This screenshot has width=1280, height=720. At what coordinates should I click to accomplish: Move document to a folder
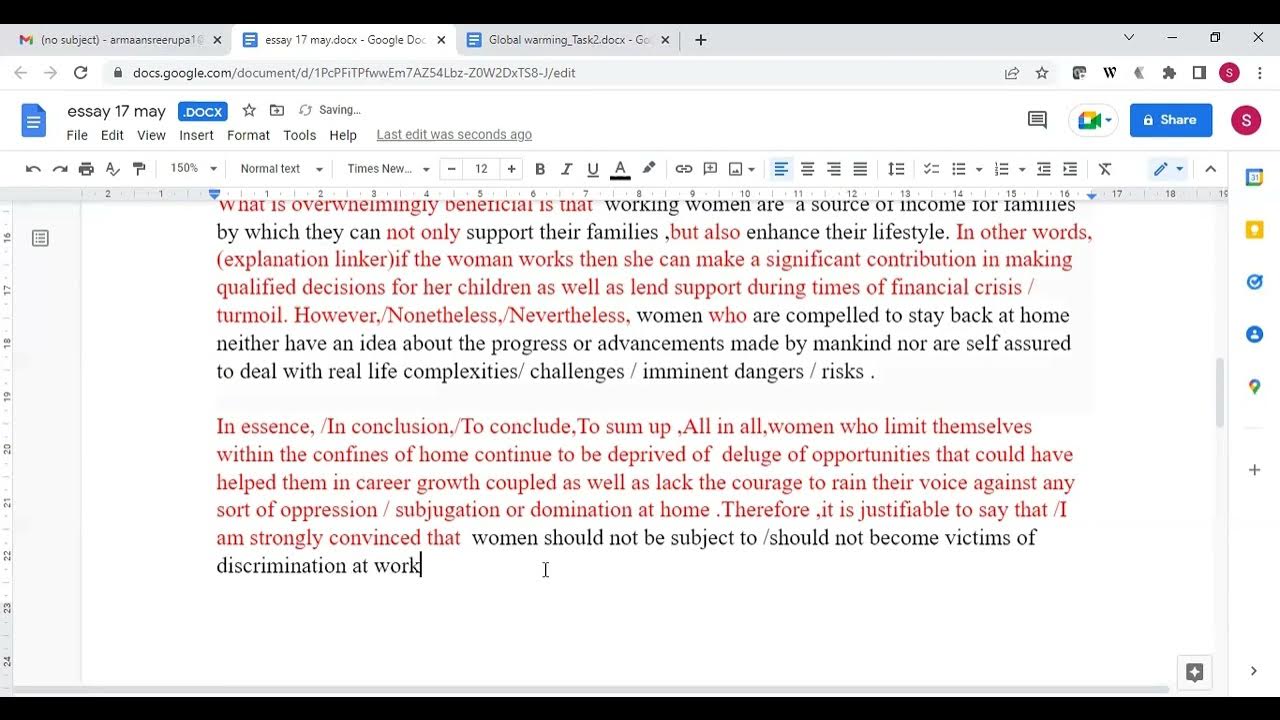pos(277,110)
